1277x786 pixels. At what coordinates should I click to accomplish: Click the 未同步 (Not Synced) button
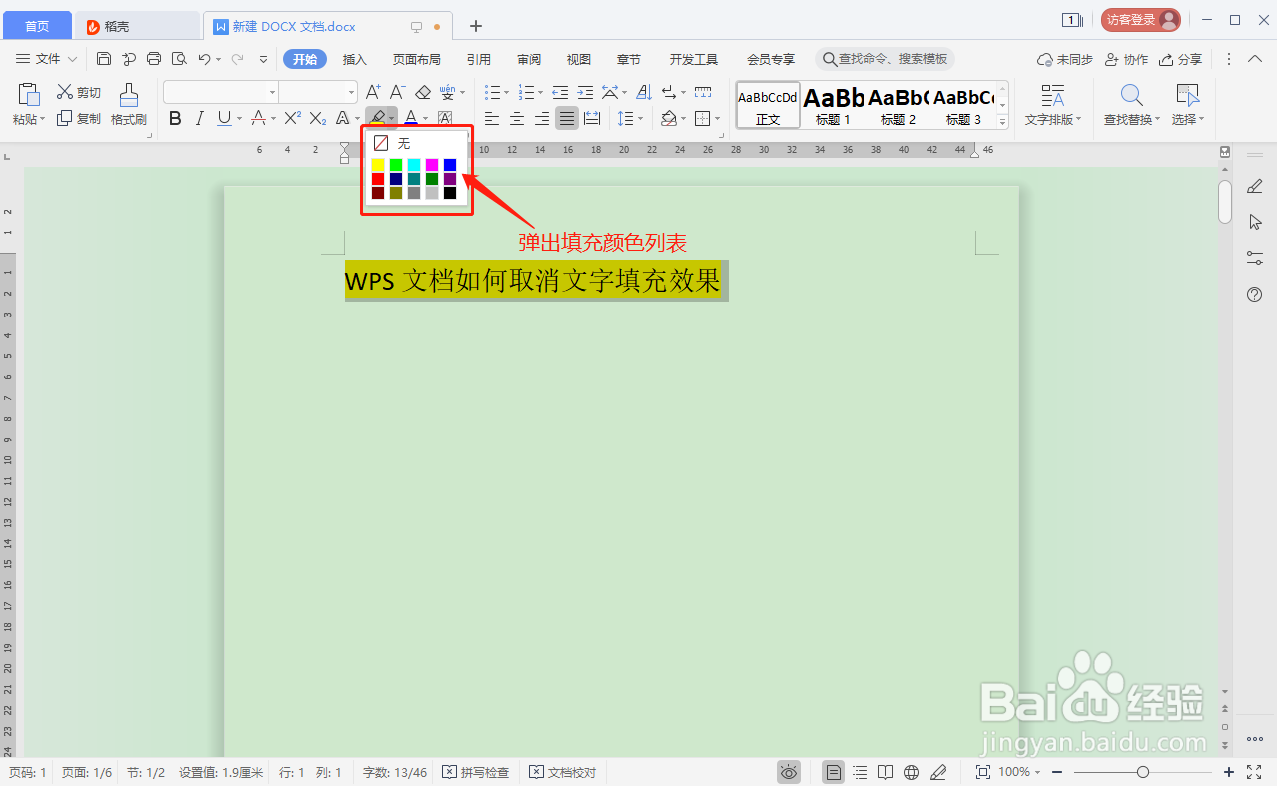[1065, 59]
